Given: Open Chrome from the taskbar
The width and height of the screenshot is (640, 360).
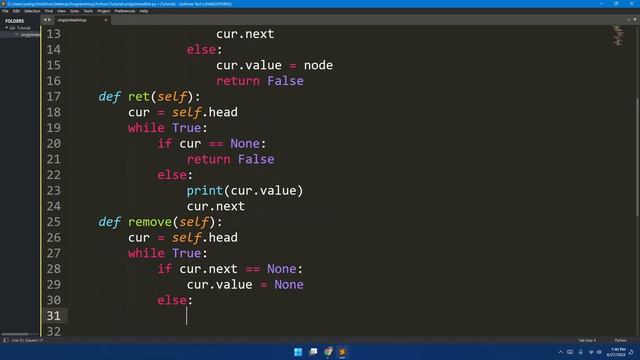Looking at the screenshot, I should [x=328, y=352].
